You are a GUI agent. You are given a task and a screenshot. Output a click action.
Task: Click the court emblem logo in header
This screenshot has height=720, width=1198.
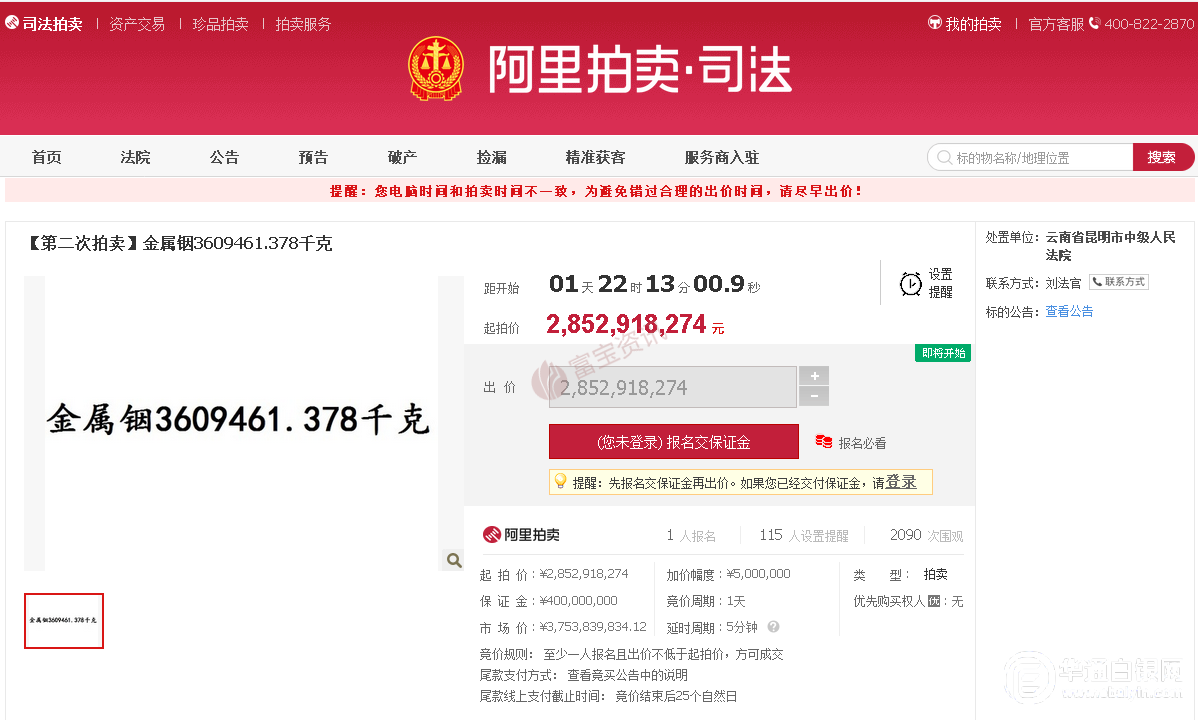click(x=435, y=69)
